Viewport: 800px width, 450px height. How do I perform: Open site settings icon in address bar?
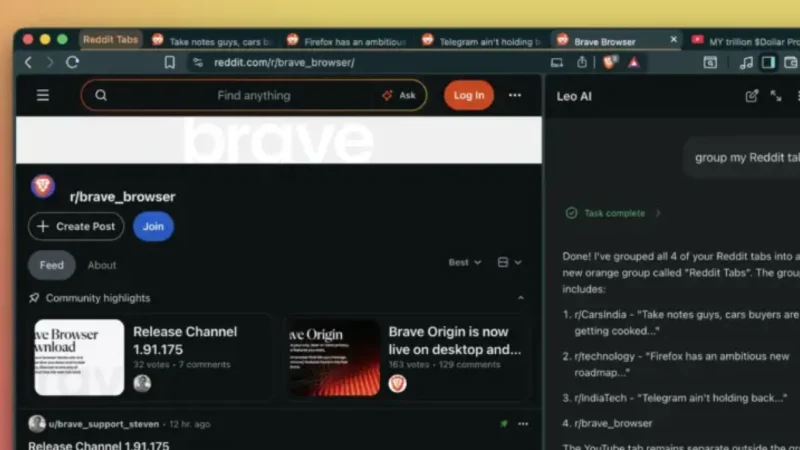pyautogui.click(x=198, y=62)
